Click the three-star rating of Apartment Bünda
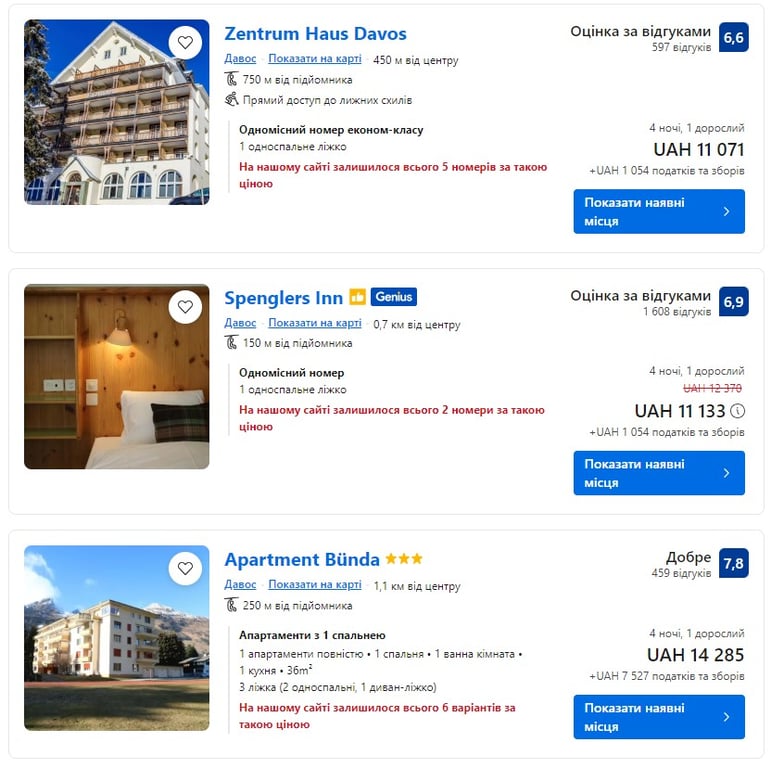Image resolution: width=784 pixels, height=768 pixels. click(x=404, y=559)
